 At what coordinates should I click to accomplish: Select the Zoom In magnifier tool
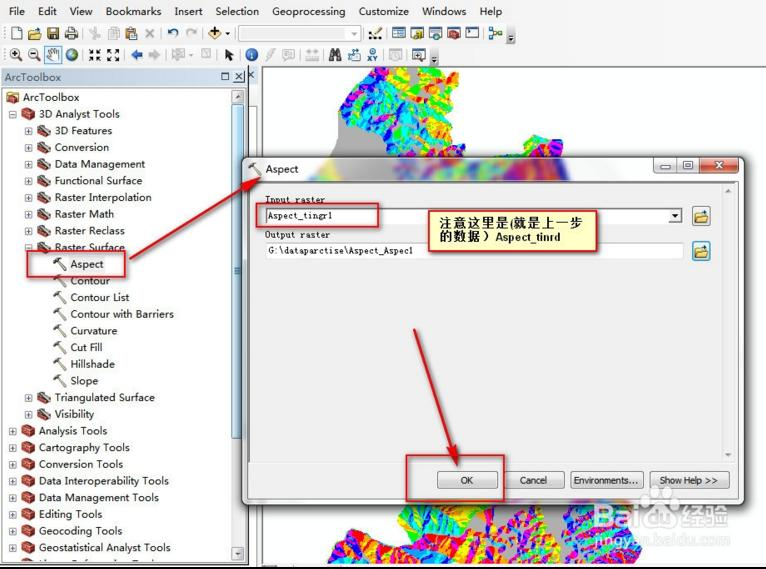click(16, 55)
